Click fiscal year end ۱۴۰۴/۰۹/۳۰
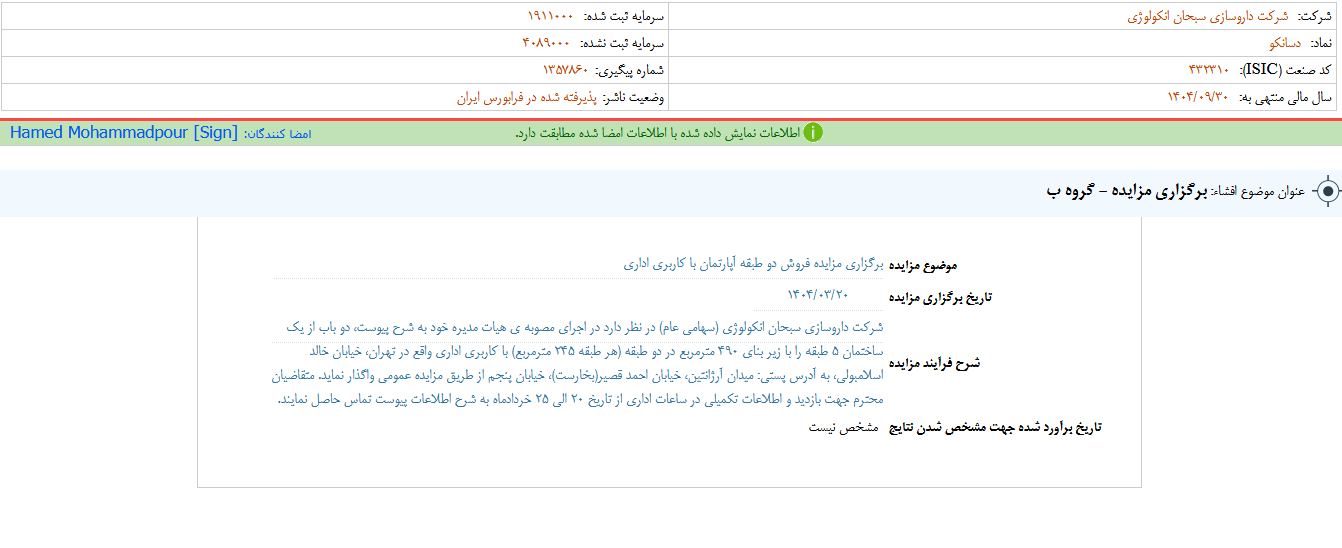The width and height of the screenshot is (1342, 548). click(1198, 97)
